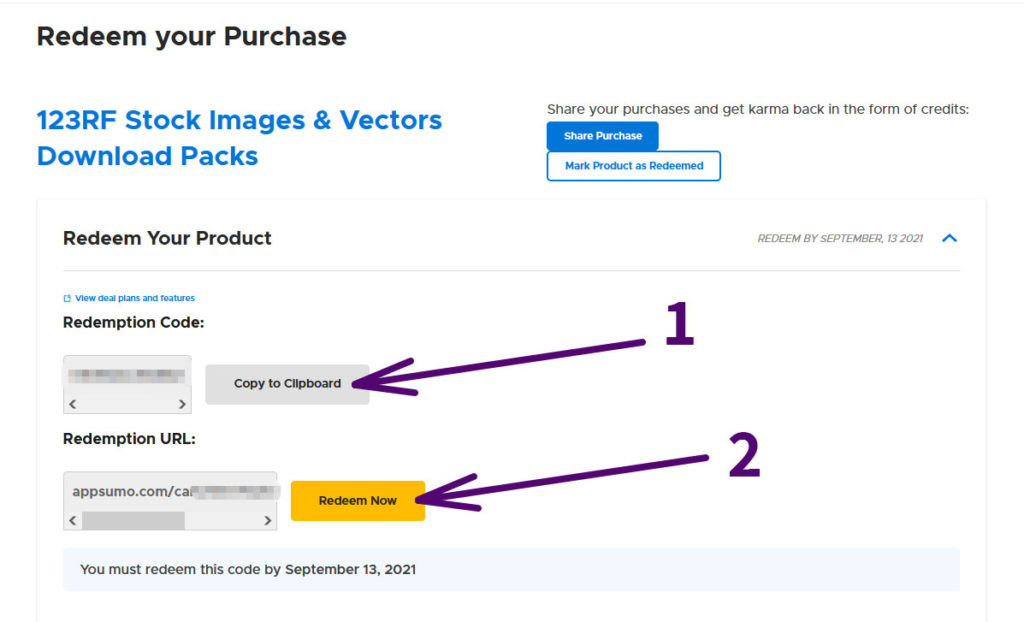
Task: Click the Share Purchase button
Action: pos(602,136)
